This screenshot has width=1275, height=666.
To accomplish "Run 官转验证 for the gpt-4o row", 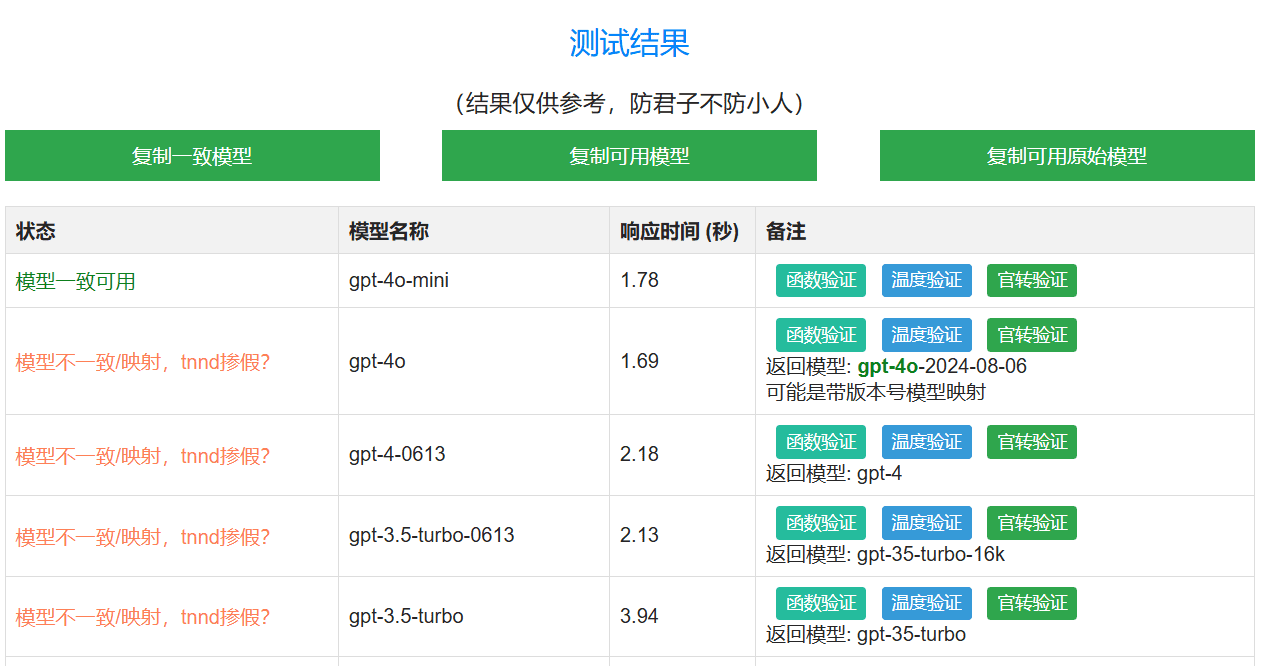I will coord(1032,335).
